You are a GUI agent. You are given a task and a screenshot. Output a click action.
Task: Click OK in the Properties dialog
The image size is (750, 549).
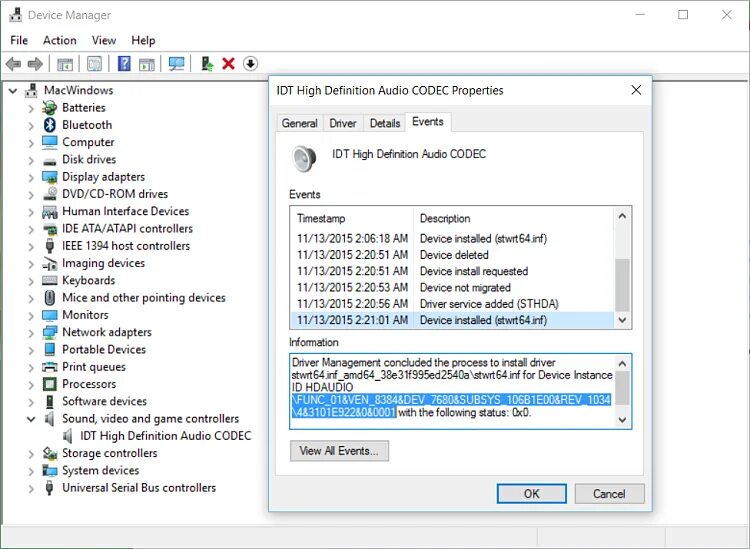[531, 494]
